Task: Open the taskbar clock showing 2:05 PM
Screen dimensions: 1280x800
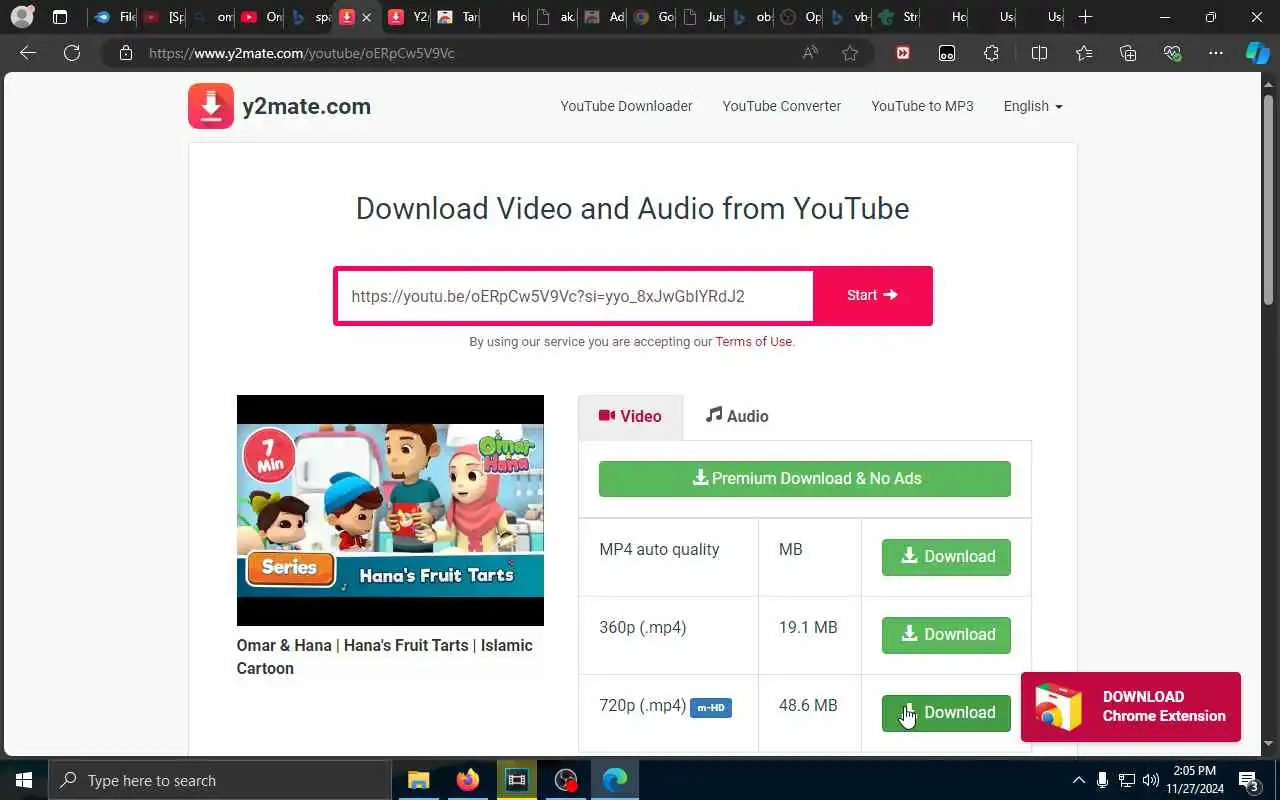Action: tap(1195, 780)
